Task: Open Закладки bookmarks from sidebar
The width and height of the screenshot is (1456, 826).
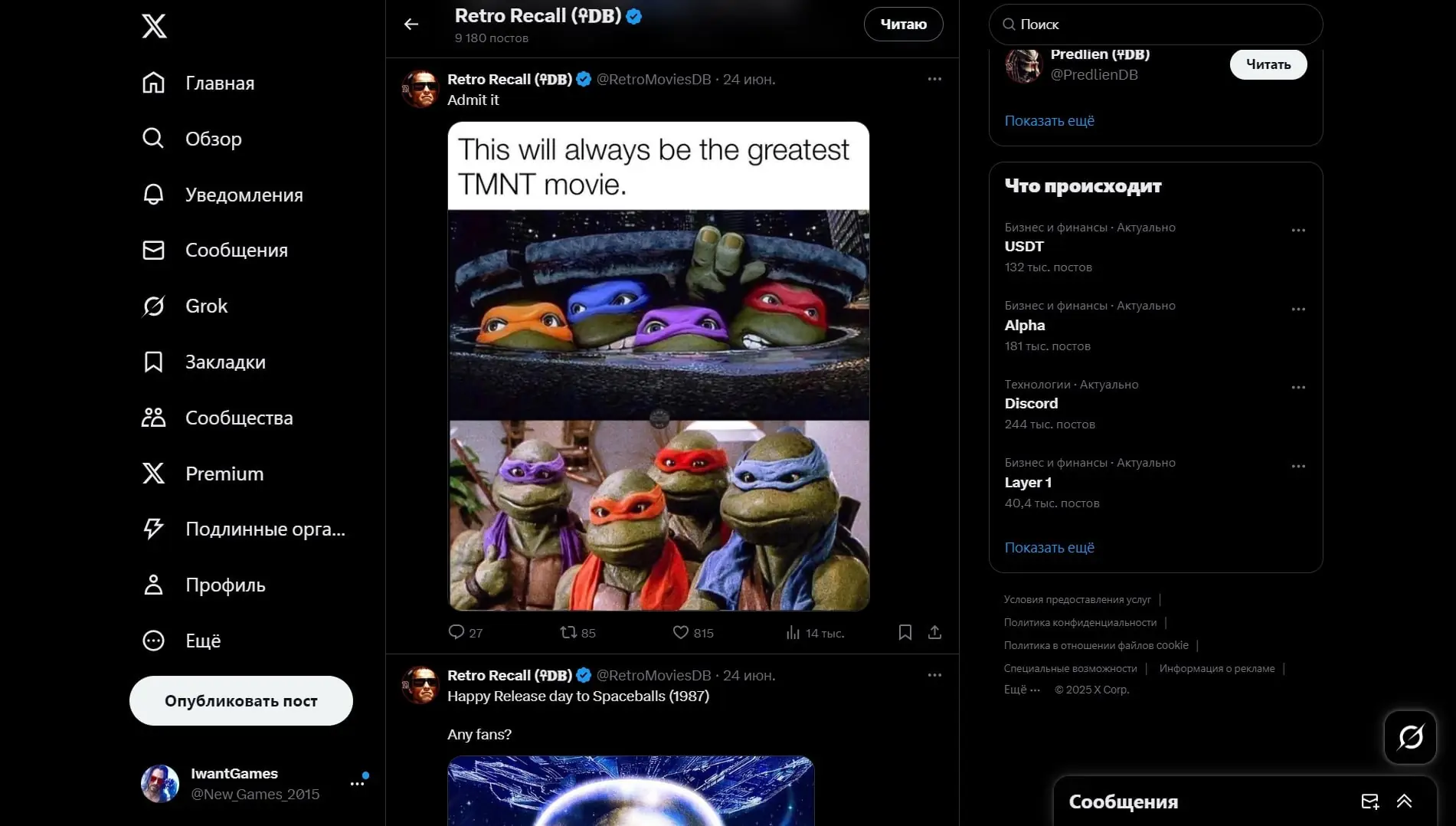Action: (225, 362)
